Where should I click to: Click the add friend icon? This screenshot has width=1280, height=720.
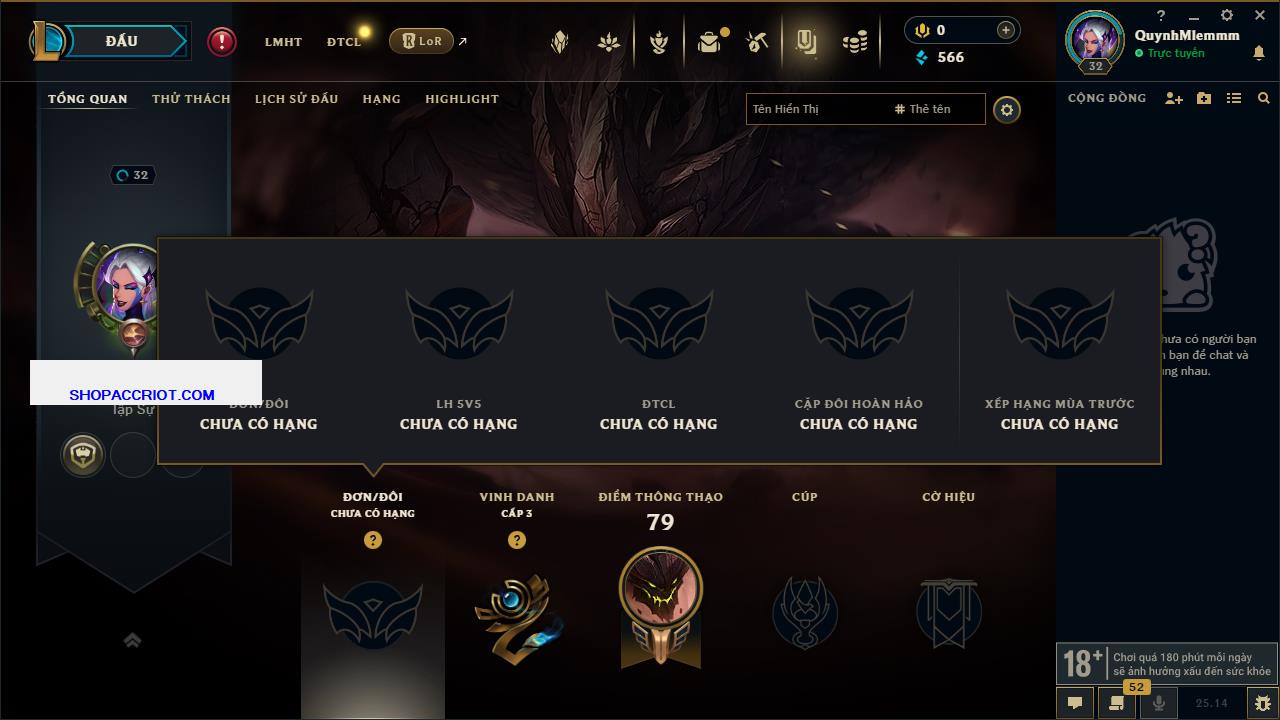pyautogui.click(x=1174, y=98)
